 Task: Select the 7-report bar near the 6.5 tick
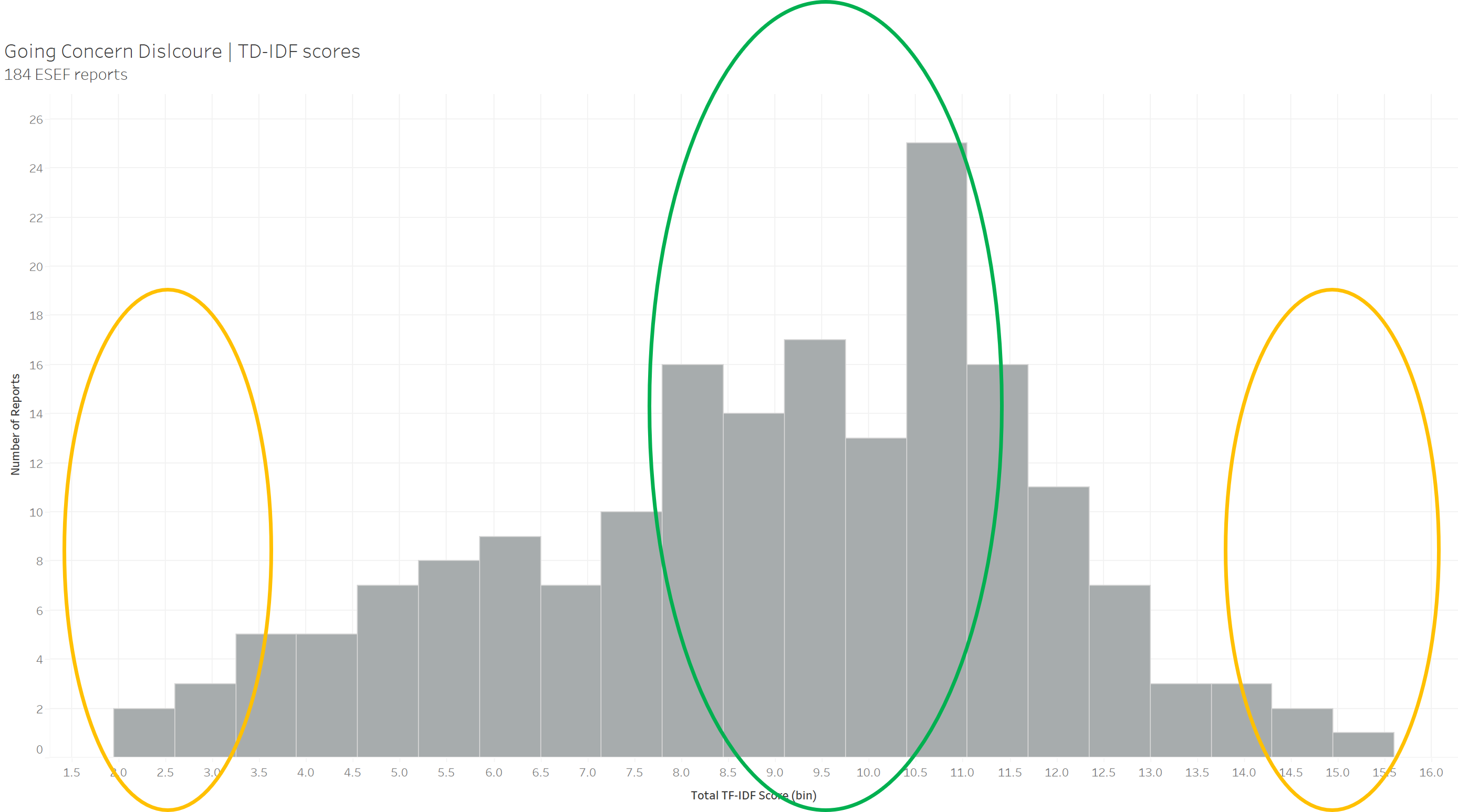coord(570,671)
